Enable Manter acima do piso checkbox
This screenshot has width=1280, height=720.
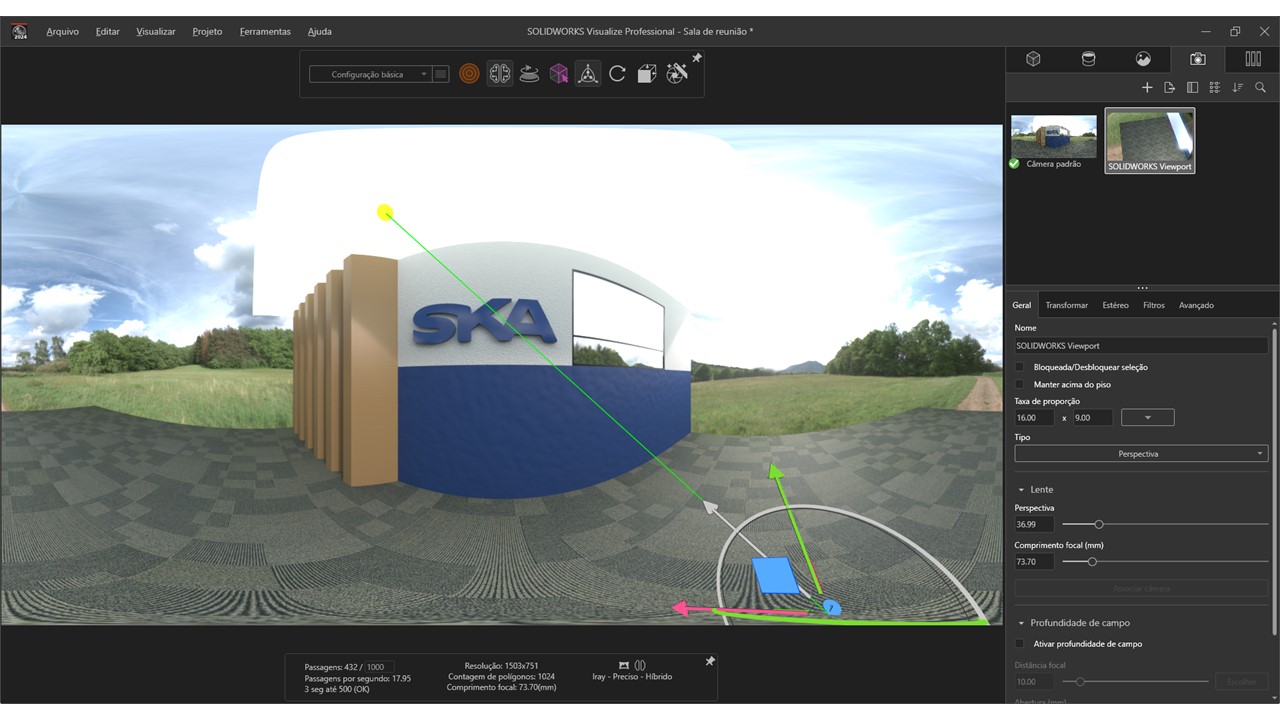click(1020, 384)
